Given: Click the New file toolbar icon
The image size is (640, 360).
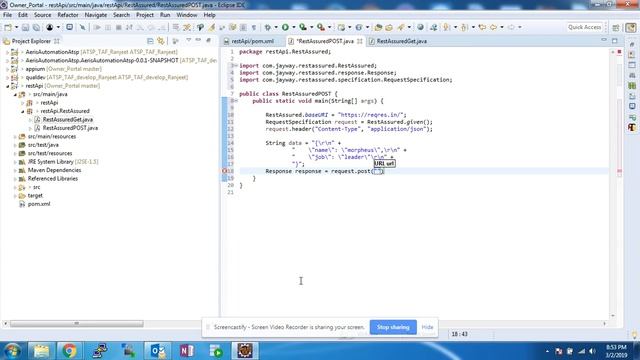Looking at the screenshot, I should pyautogui.click(x=8, y=27).
